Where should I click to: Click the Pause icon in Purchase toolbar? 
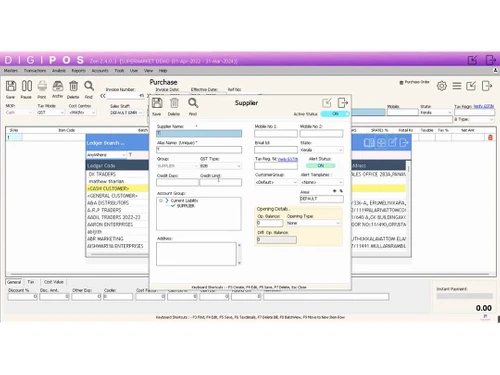pyautogui.click(x=27, y=86)
